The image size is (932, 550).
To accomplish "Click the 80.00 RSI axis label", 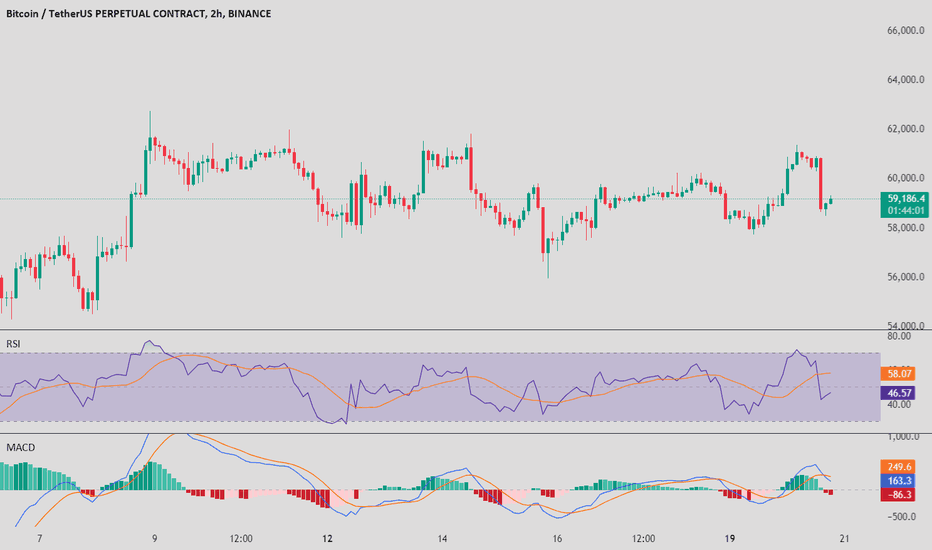I will 899,336.
